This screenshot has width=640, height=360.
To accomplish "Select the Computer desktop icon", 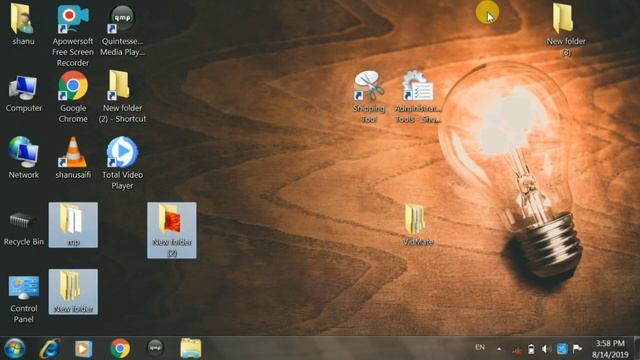I will [x=23, y=94].
